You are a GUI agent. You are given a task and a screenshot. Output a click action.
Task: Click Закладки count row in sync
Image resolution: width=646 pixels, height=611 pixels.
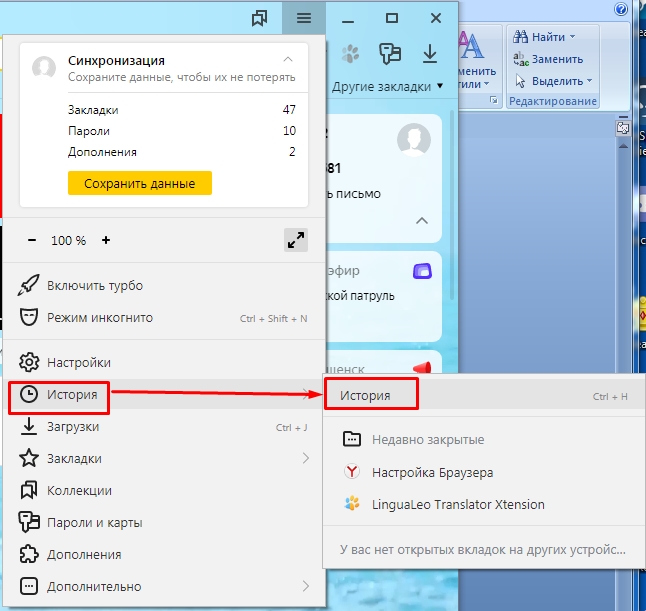[x=182, y=110]
